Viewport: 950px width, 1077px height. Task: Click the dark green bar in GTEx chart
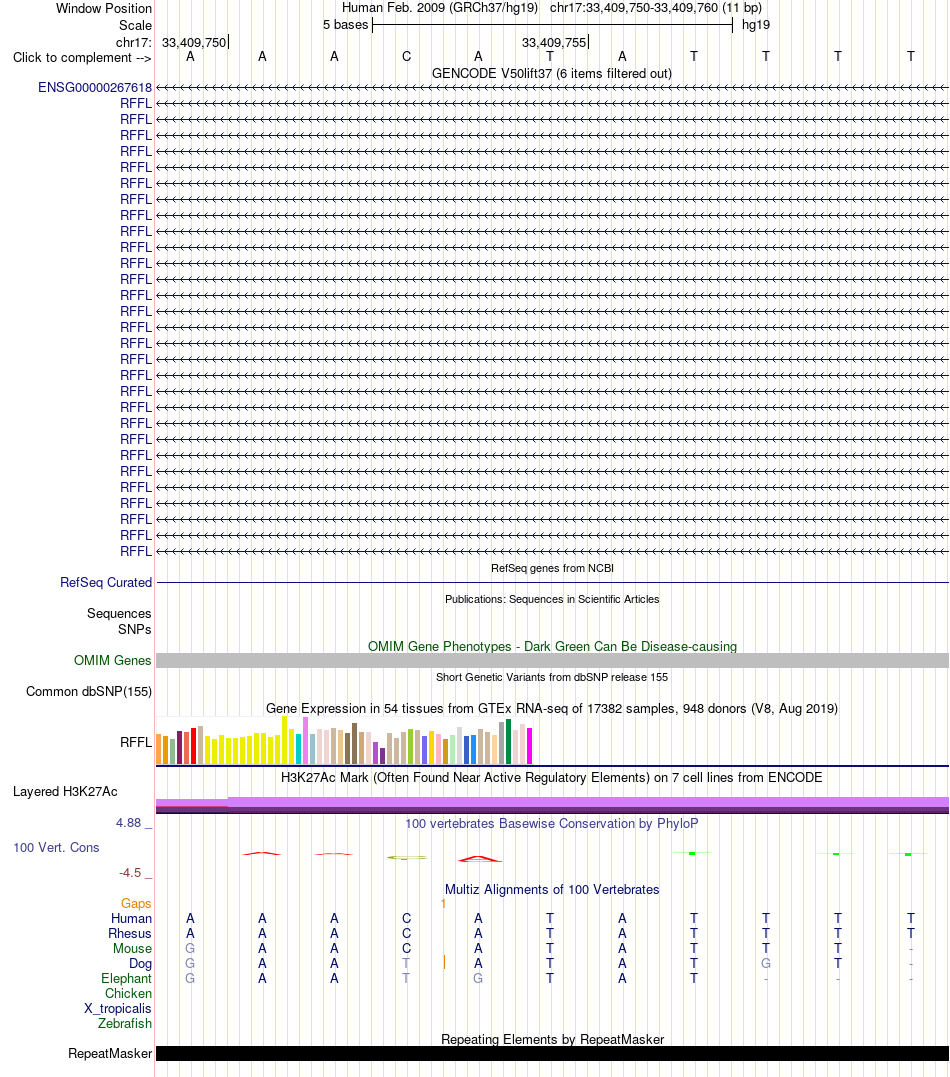click(x=508, y=742)
